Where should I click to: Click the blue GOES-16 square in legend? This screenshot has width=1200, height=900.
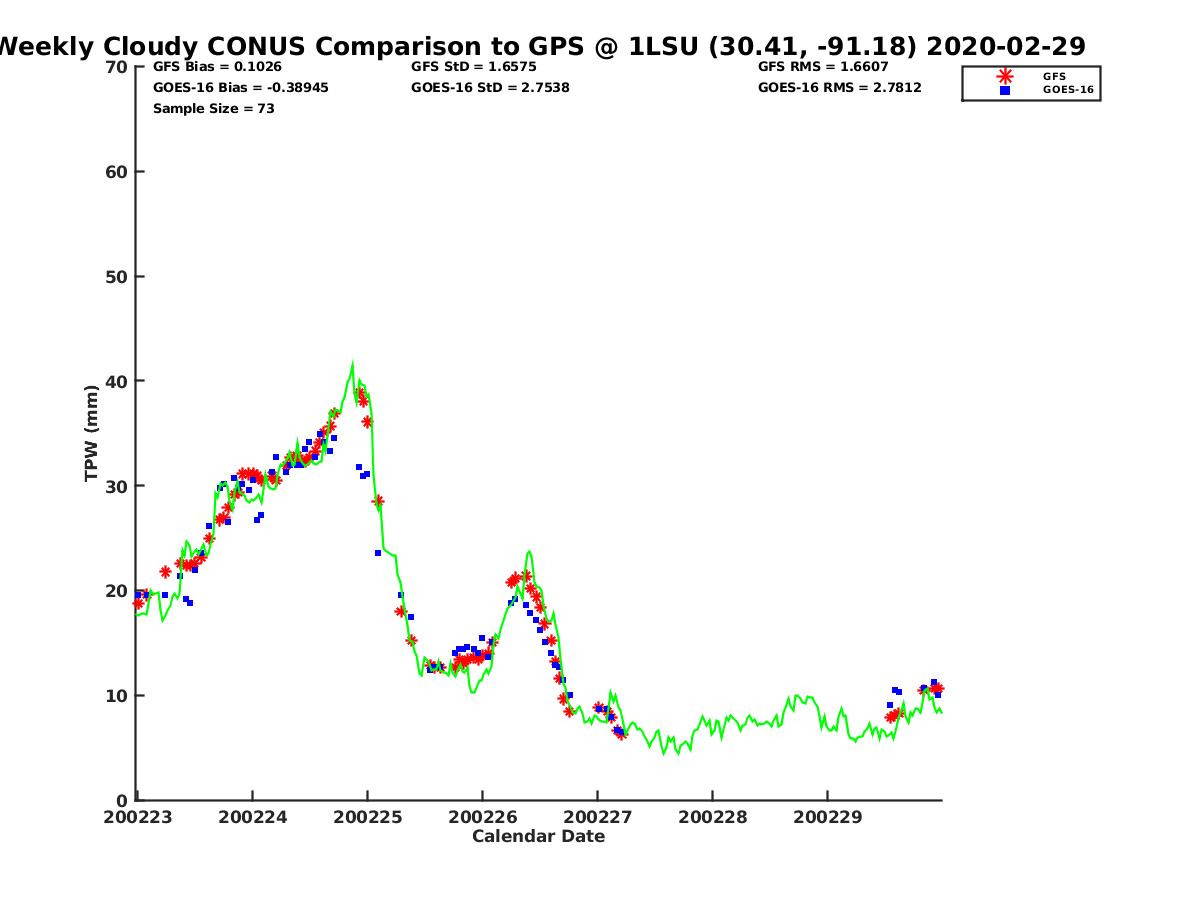[x=1004, y=90]
